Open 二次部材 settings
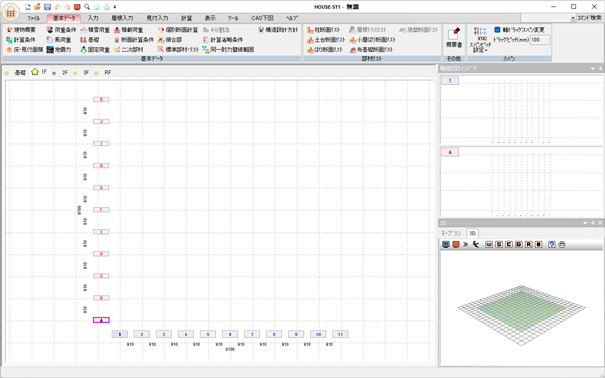Viewport: 605px width, 378px height. (x=129, y=50)
